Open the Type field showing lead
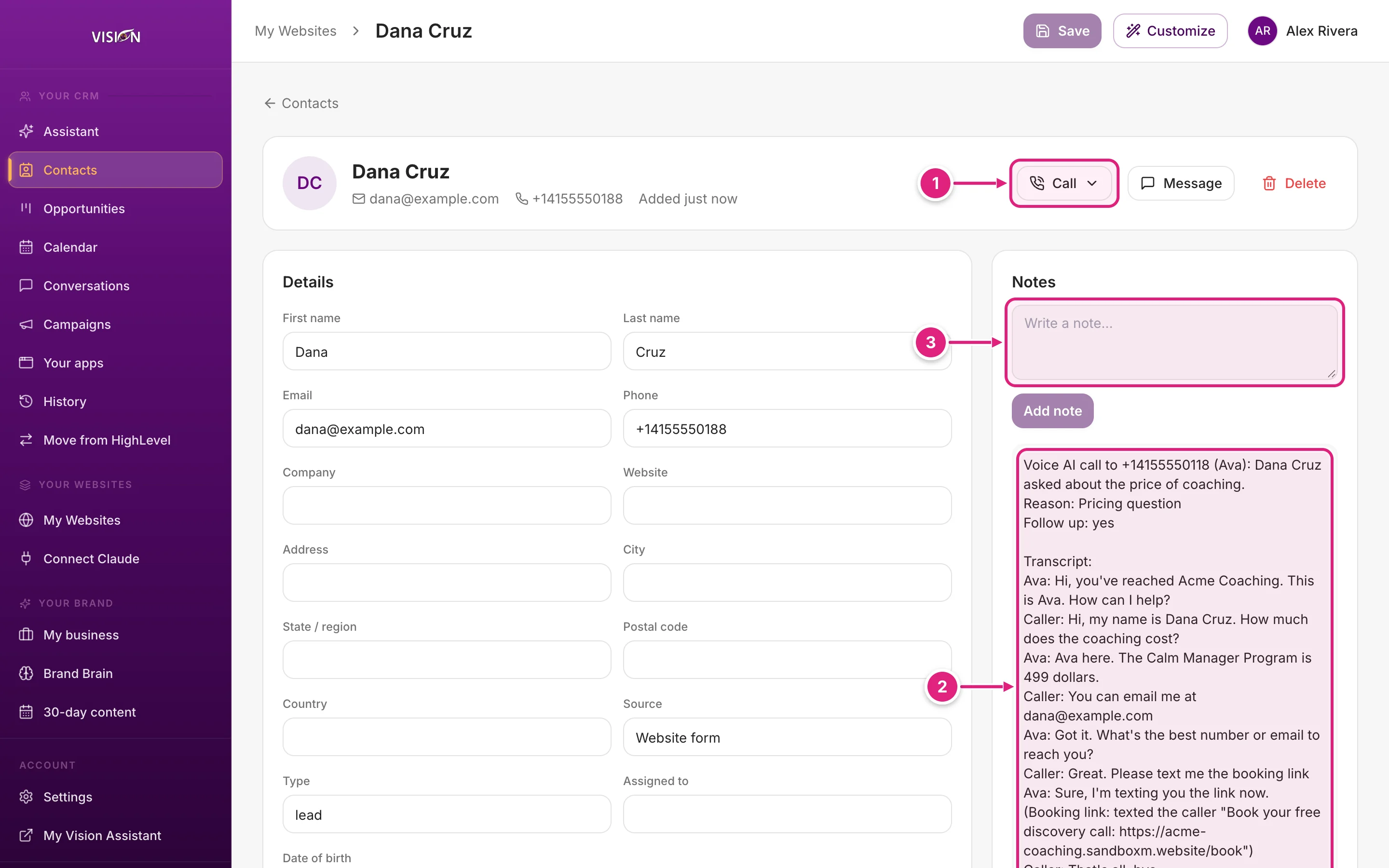 pyautogui.click(x=447, y=814)
